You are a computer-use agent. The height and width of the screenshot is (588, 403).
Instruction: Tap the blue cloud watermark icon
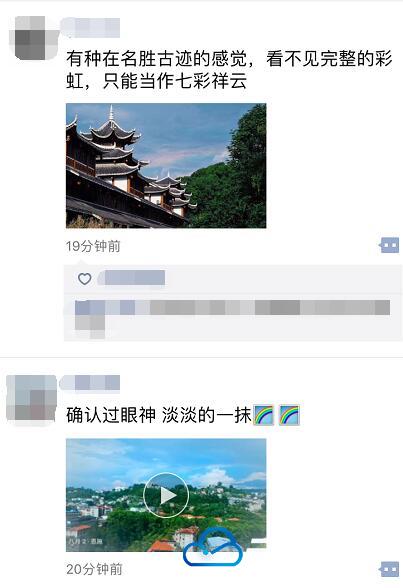point(213,547)
